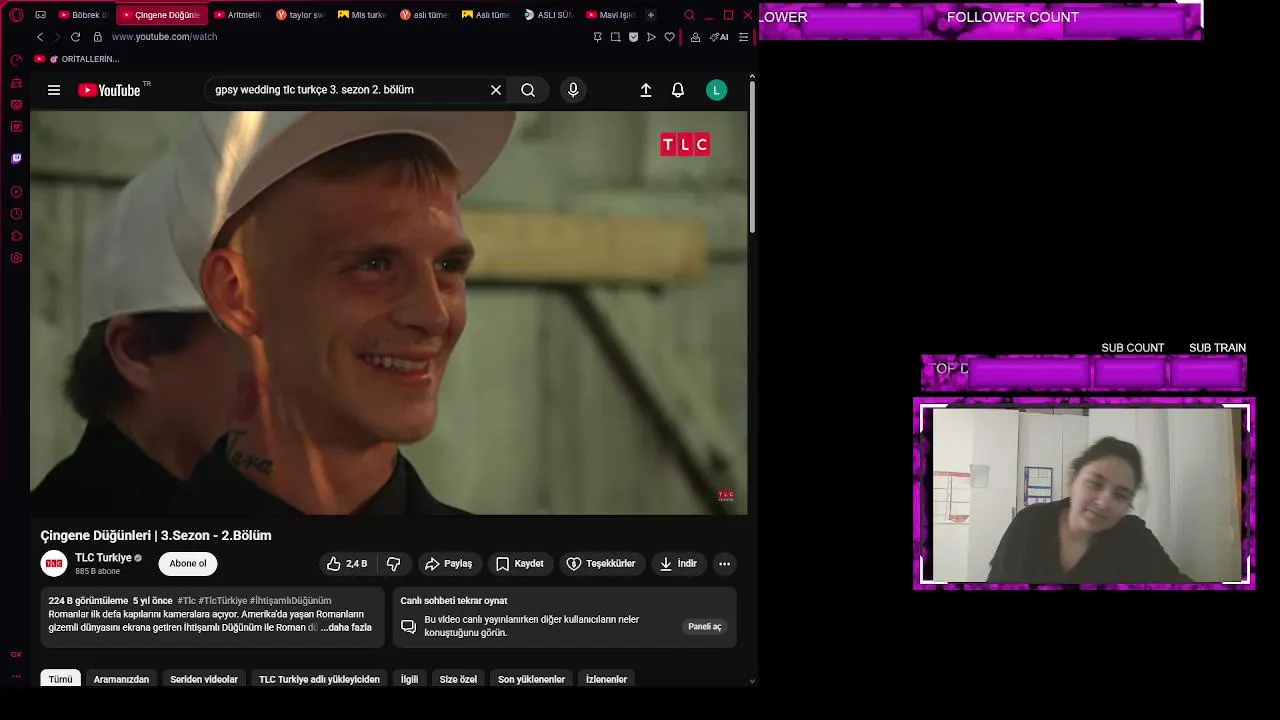This screenshot has height=720, width=1280.
Task: Open the account avatar 'L' menu
Action: point(716,90)
